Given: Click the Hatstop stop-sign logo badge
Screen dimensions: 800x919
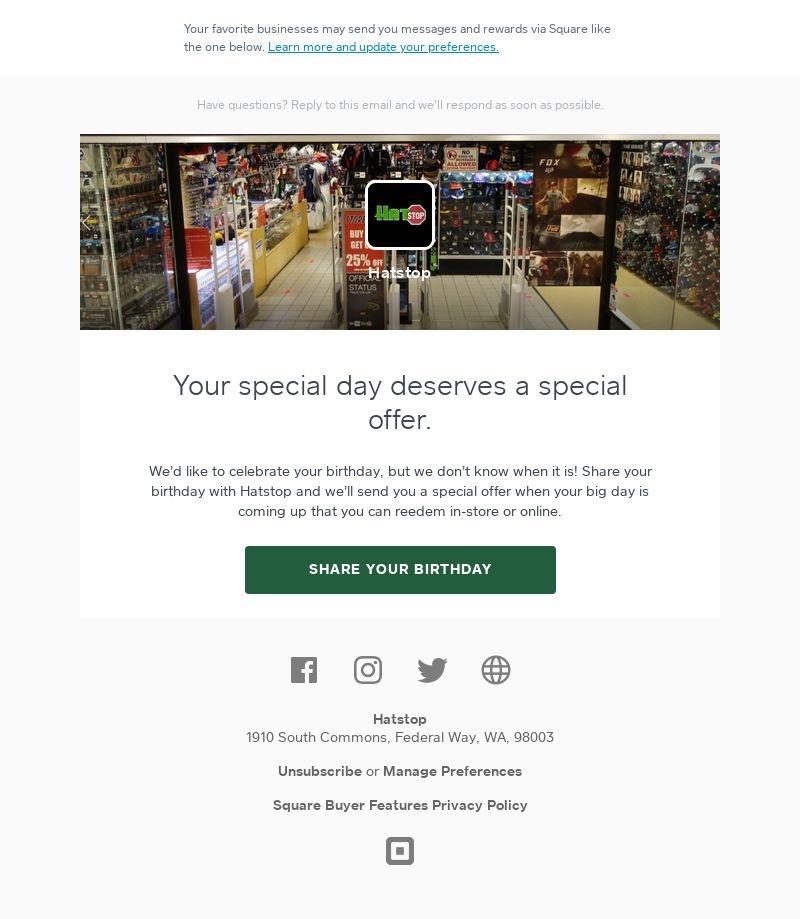Looking at the screenshot, I should coord(400,215).
